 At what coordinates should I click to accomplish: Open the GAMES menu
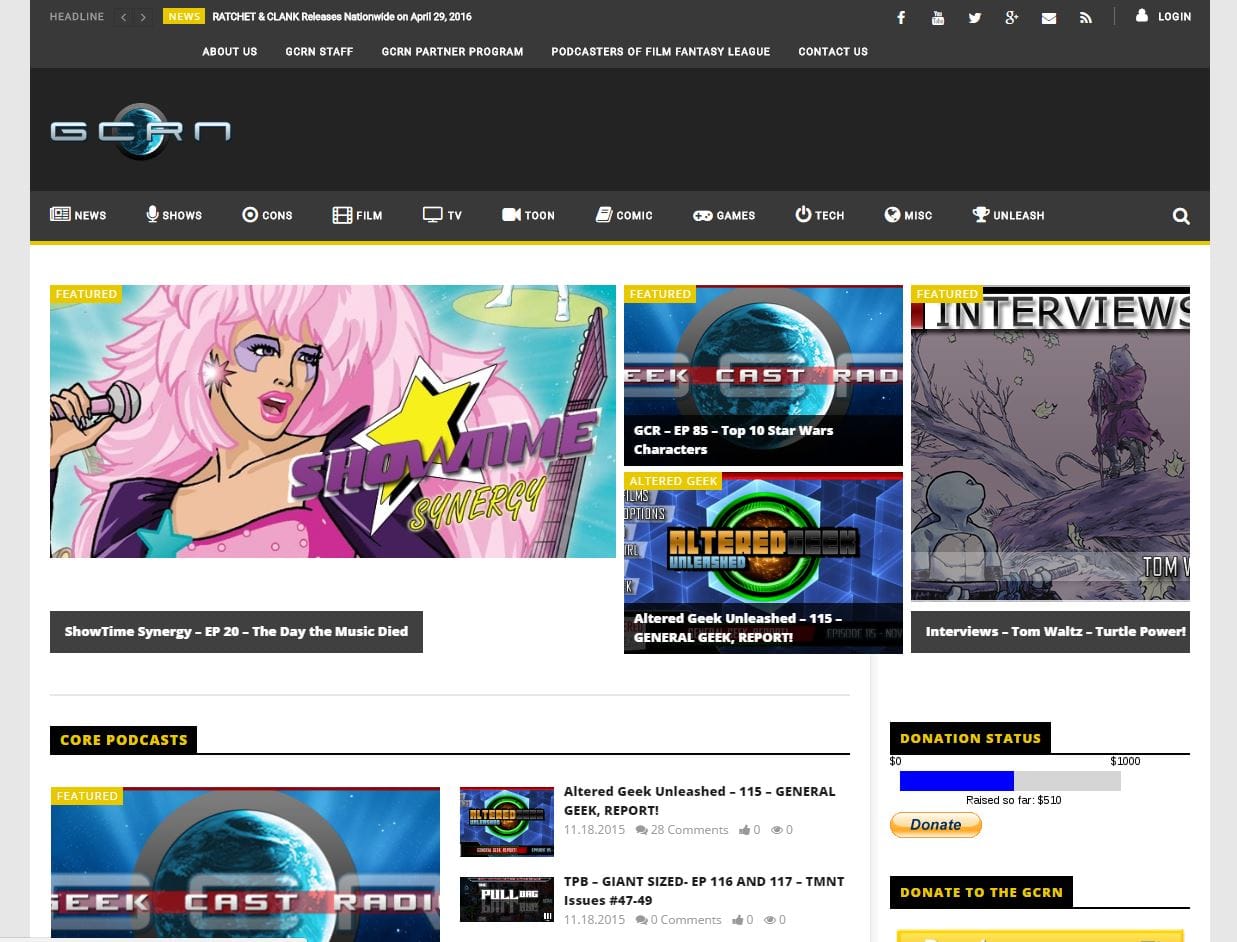coord(724,215)
